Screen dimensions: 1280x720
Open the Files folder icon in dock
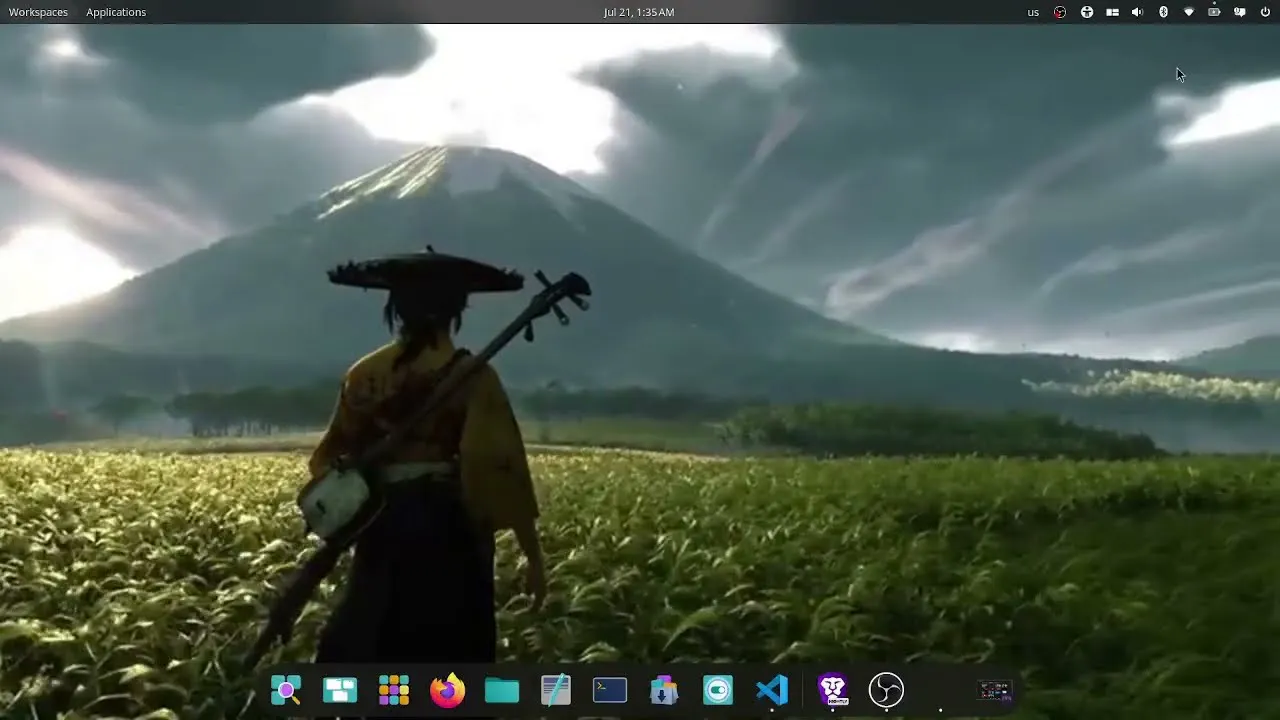click(502, 690)
